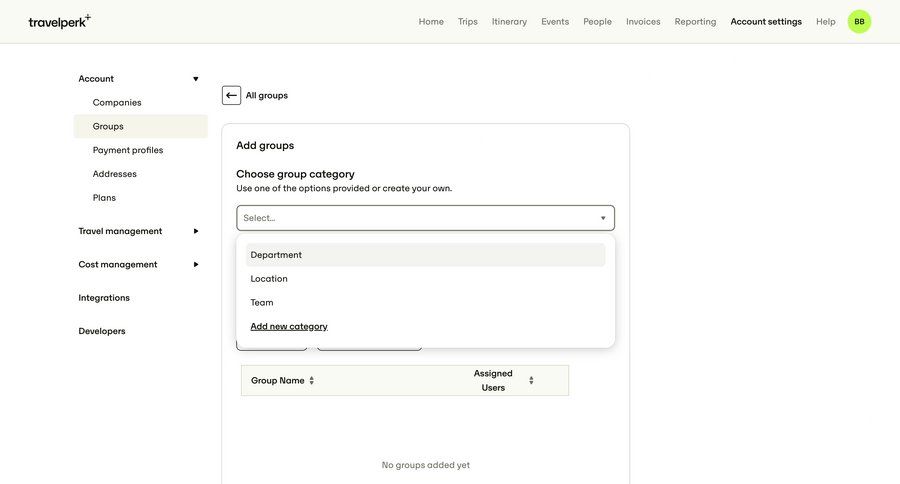
Task: Choose Department from the category list
Action: point(276,255)
